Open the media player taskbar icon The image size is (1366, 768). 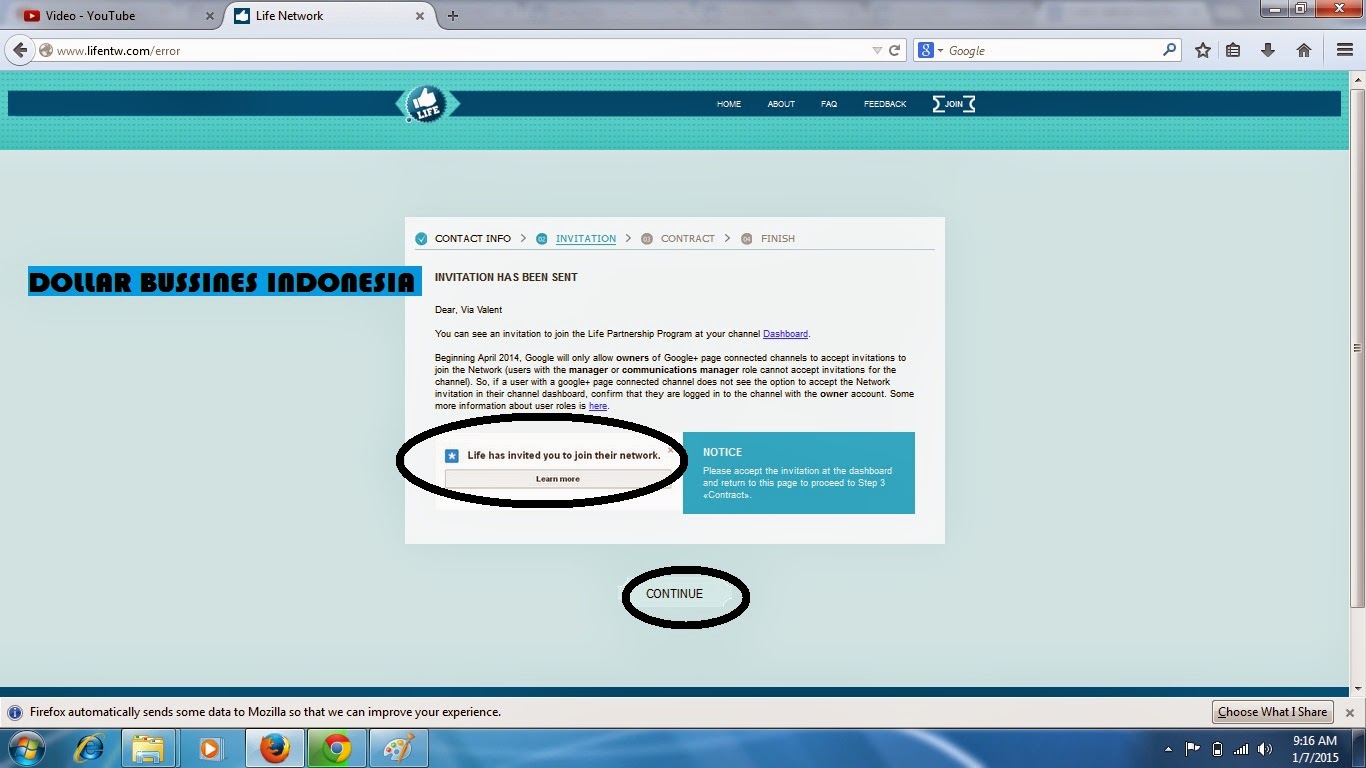[210, 748]
